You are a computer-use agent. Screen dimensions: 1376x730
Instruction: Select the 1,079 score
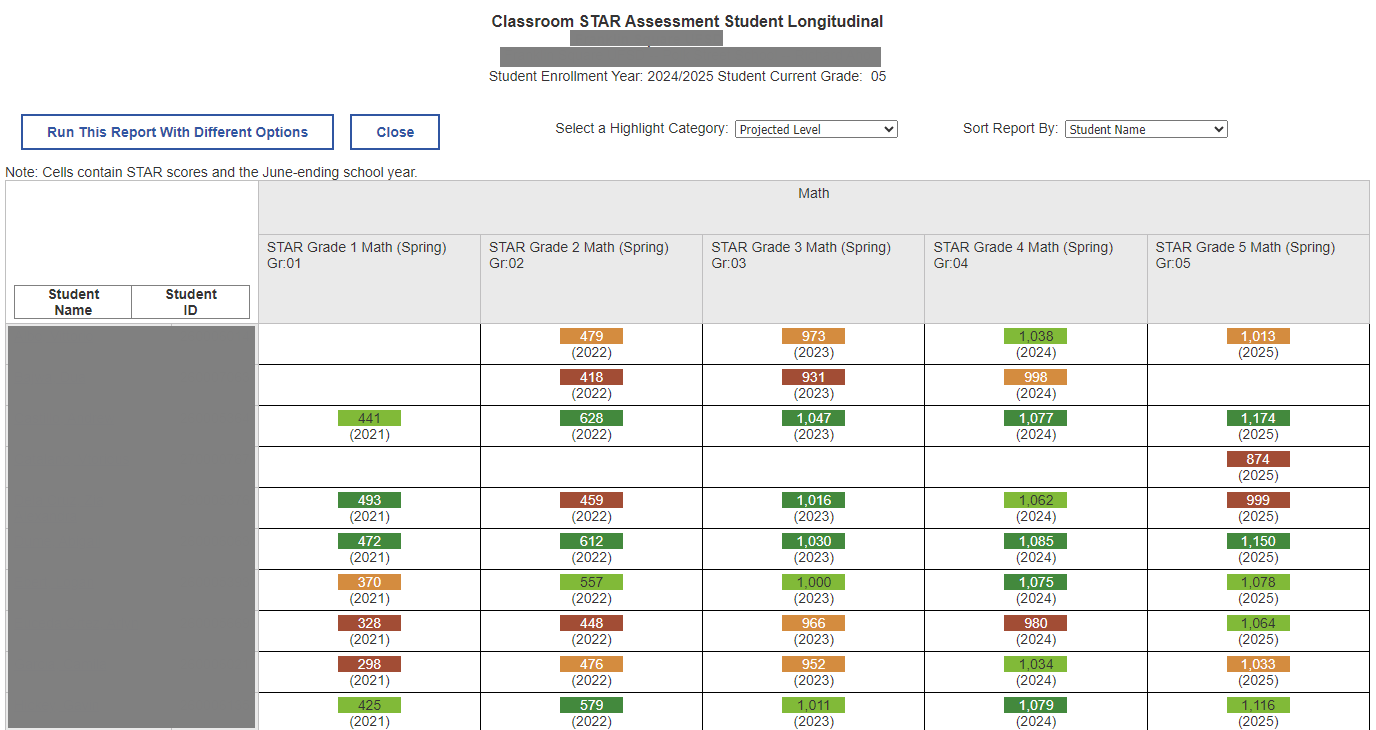[x=1035, y=705]
